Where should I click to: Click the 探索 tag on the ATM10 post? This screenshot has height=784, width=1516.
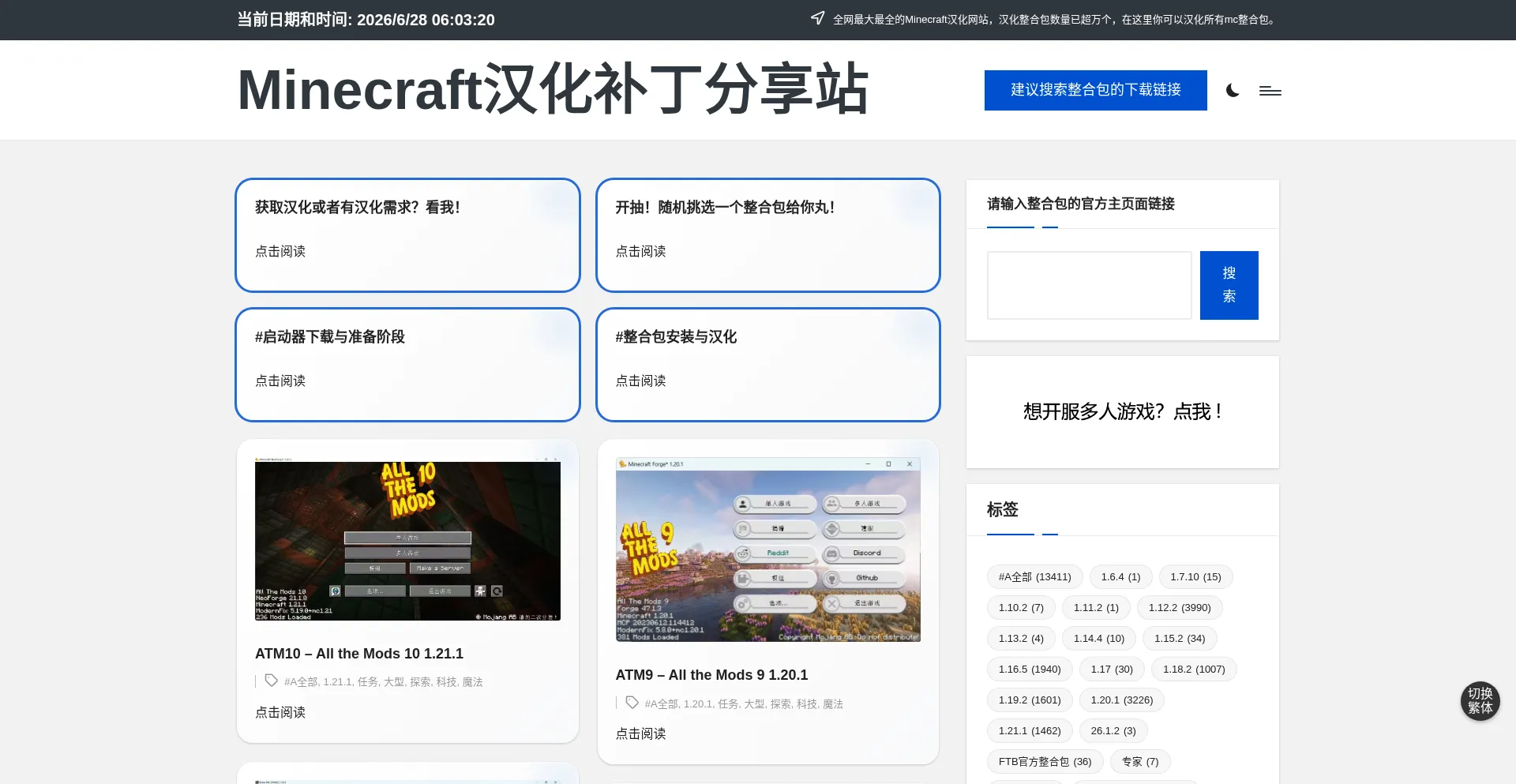(x=420, y=682)
